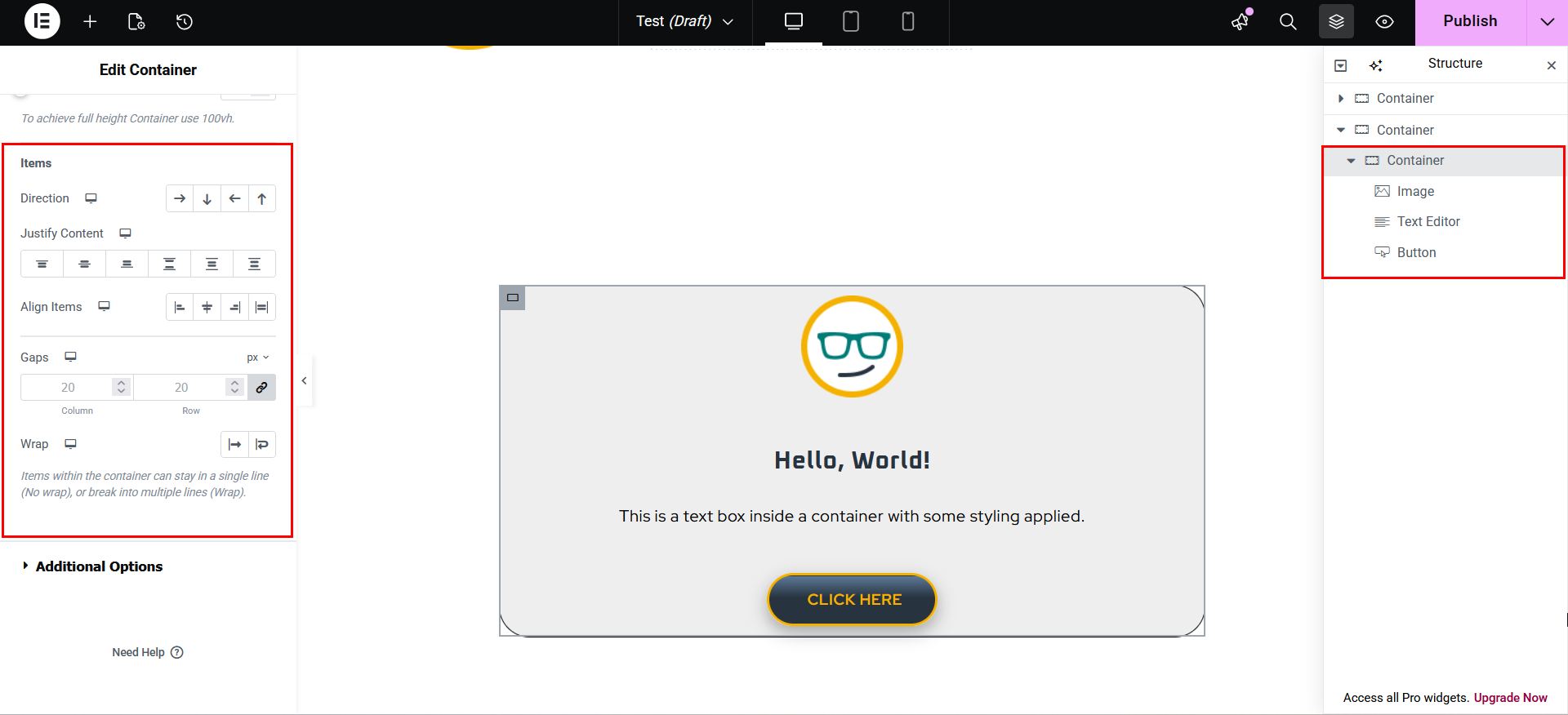The image size is (1568, 715).
Task: Collapse the nested selected Container
Action: [x=1351, y=161]
